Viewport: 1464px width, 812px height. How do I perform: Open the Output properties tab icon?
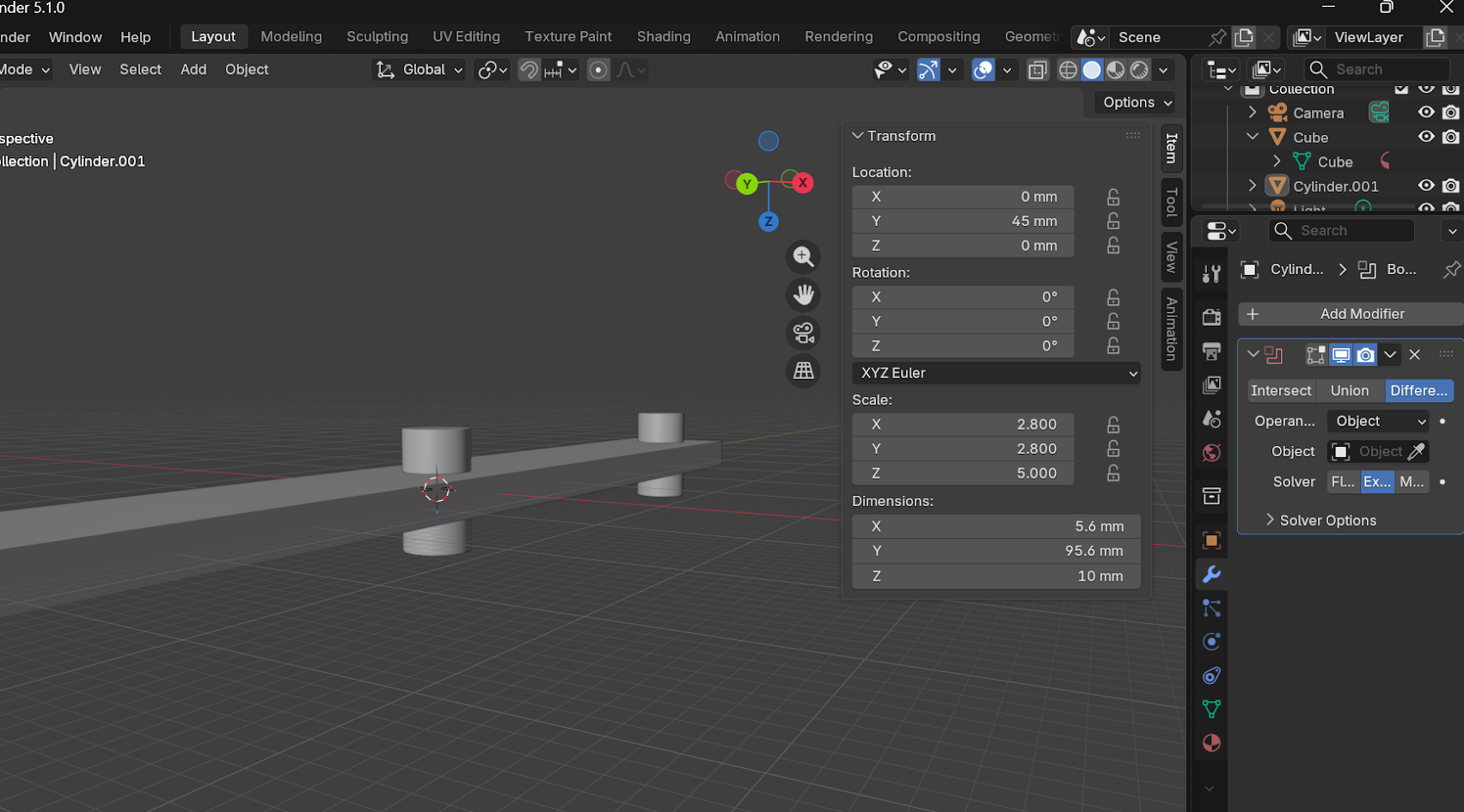click(x=1211, y=351)
